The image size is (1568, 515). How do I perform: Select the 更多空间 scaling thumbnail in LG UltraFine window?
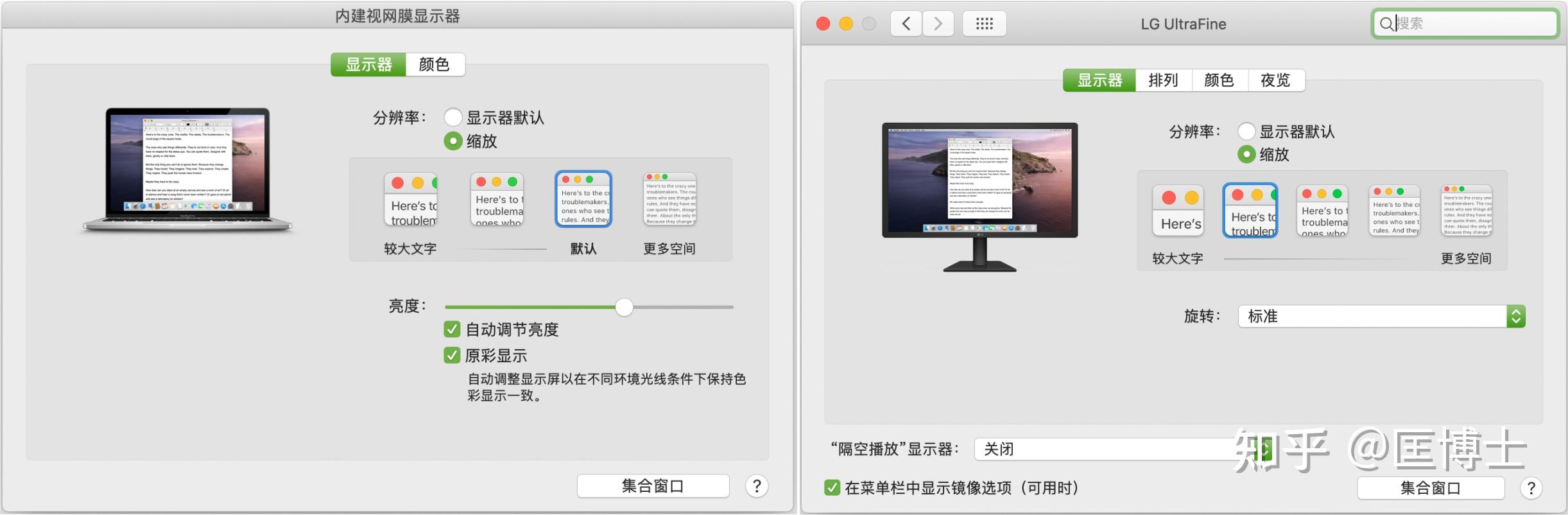point(1467,211)
